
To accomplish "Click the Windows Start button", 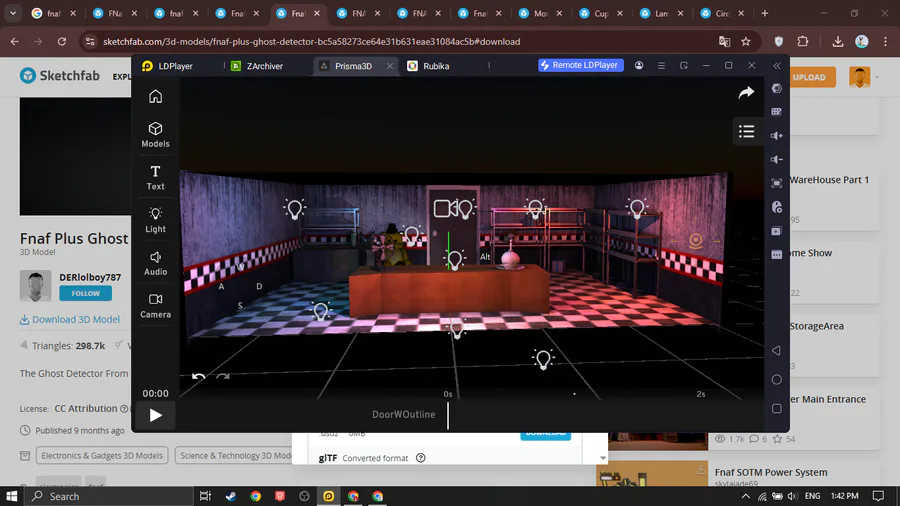I will (11, 496).
